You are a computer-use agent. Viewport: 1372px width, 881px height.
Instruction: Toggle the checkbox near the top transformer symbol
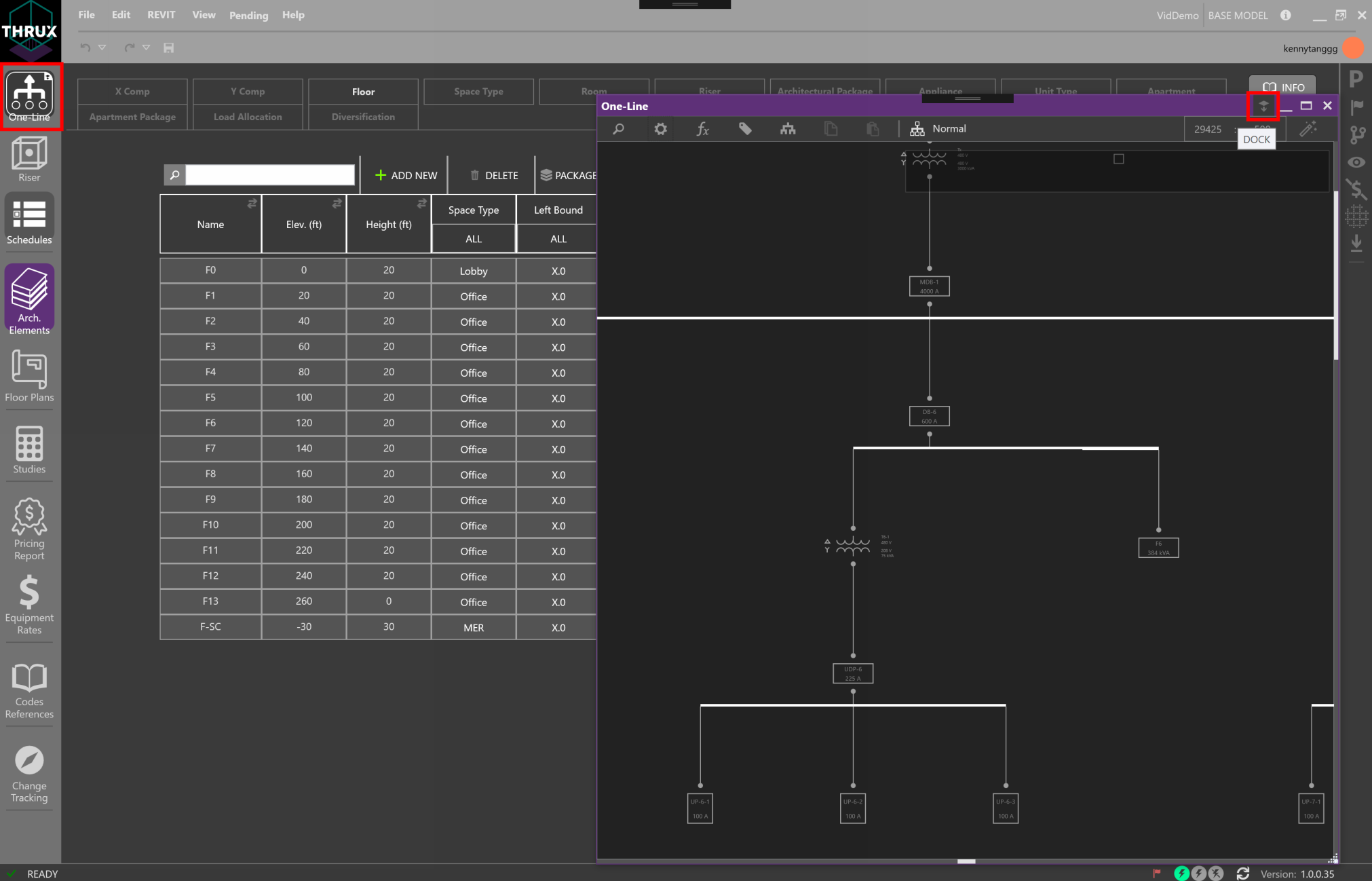click(x=1118, y=158)
